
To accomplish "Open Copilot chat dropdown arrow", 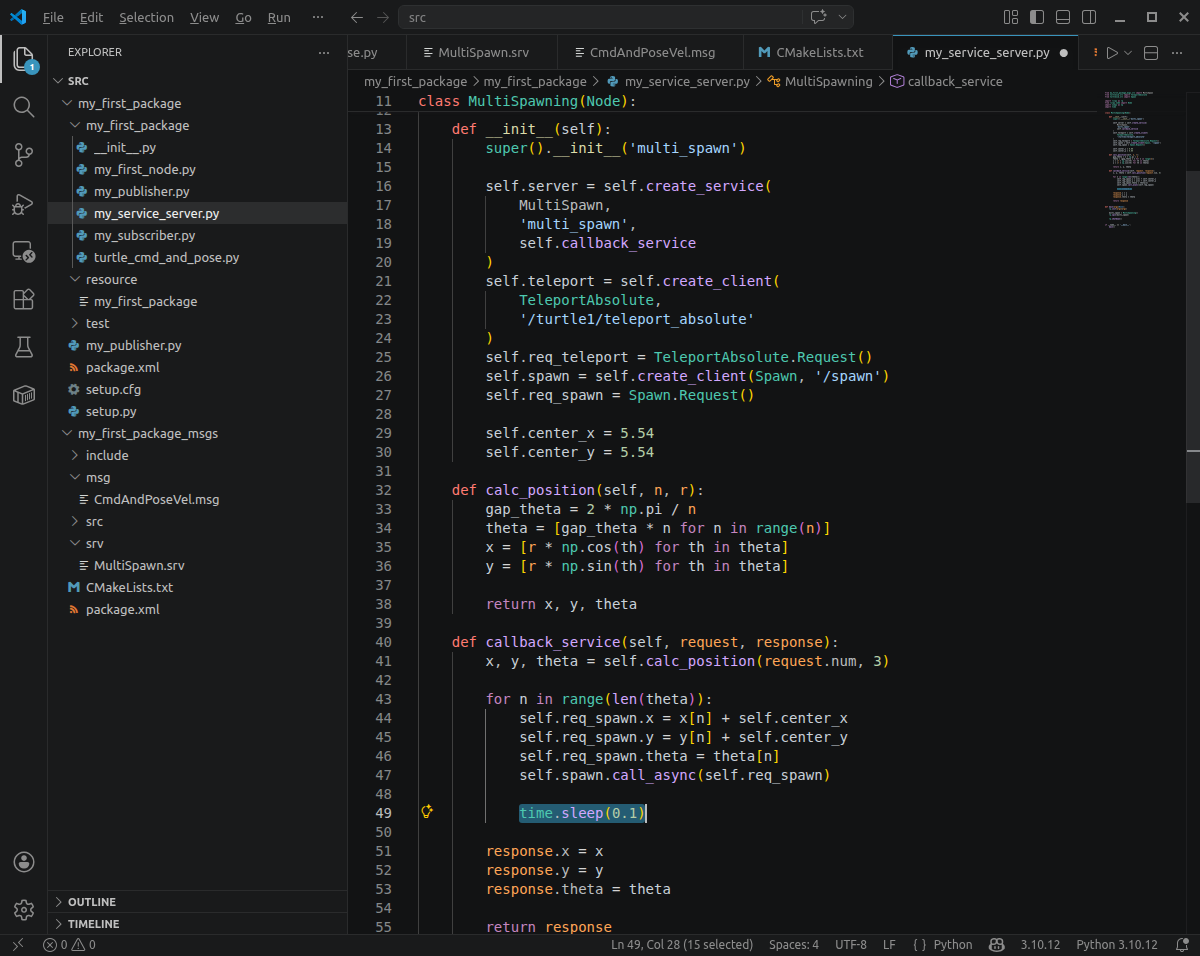I will click(843, 17).
